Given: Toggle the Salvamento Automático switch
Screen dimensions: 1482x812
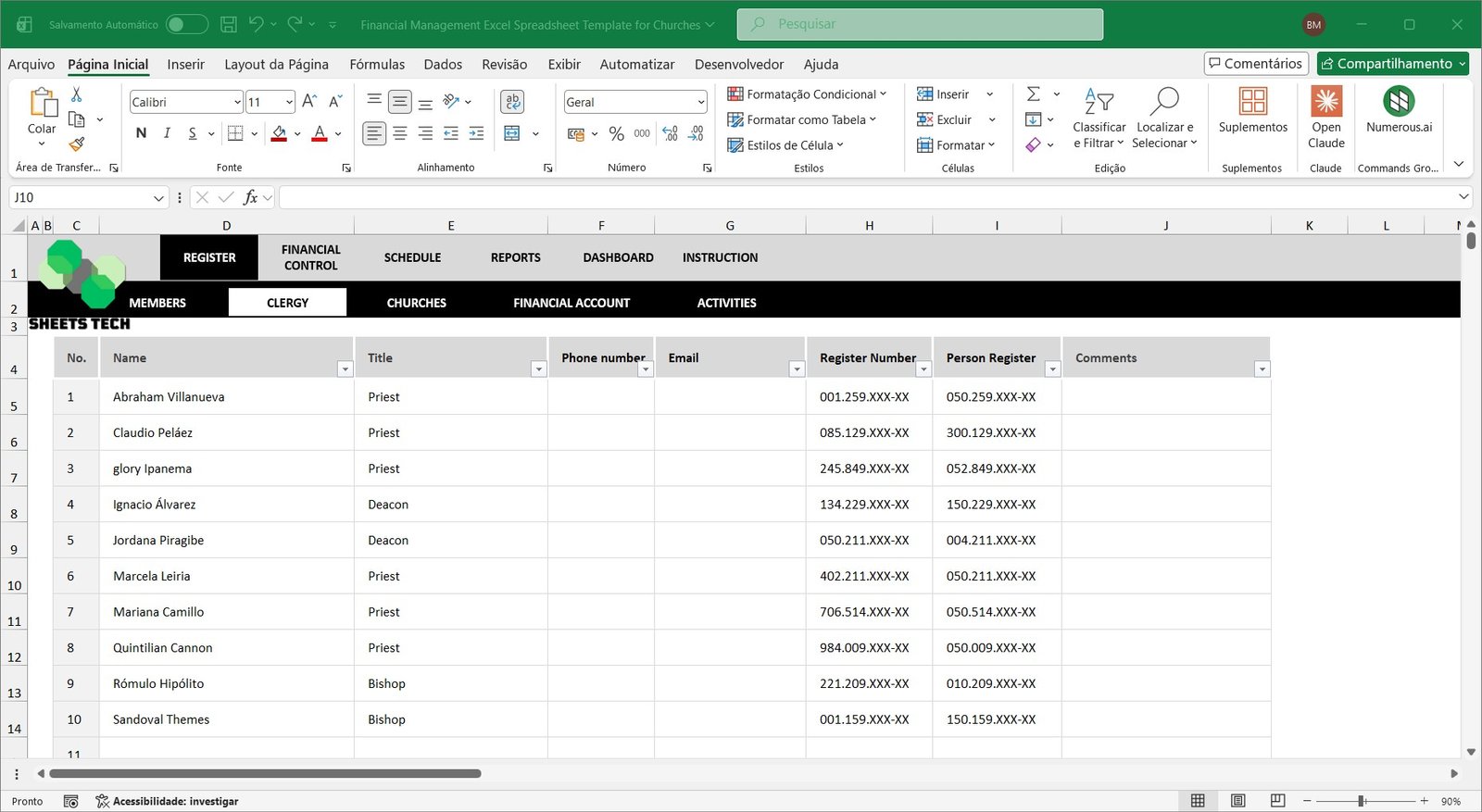Looking at the screenshot, I should pyautogui.click(x=186, y=25).
